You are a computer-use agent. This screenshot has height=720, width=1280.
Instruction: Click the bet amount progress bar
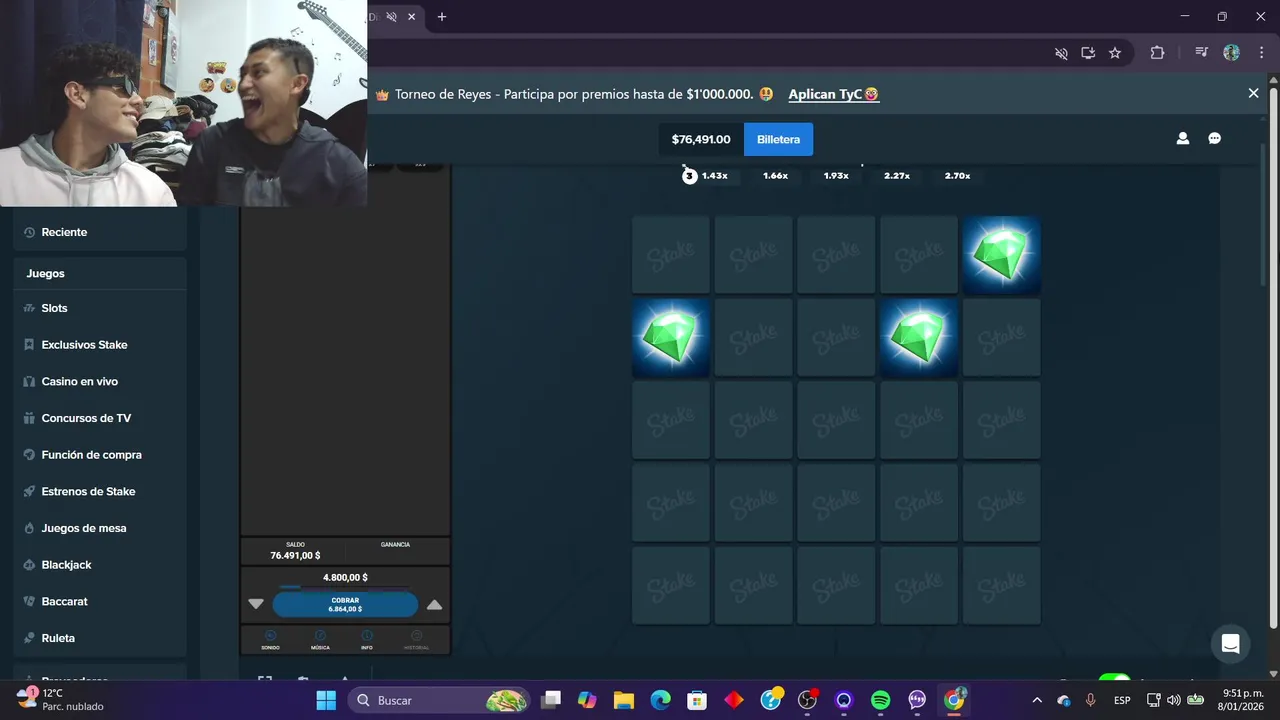pos(343,587)
